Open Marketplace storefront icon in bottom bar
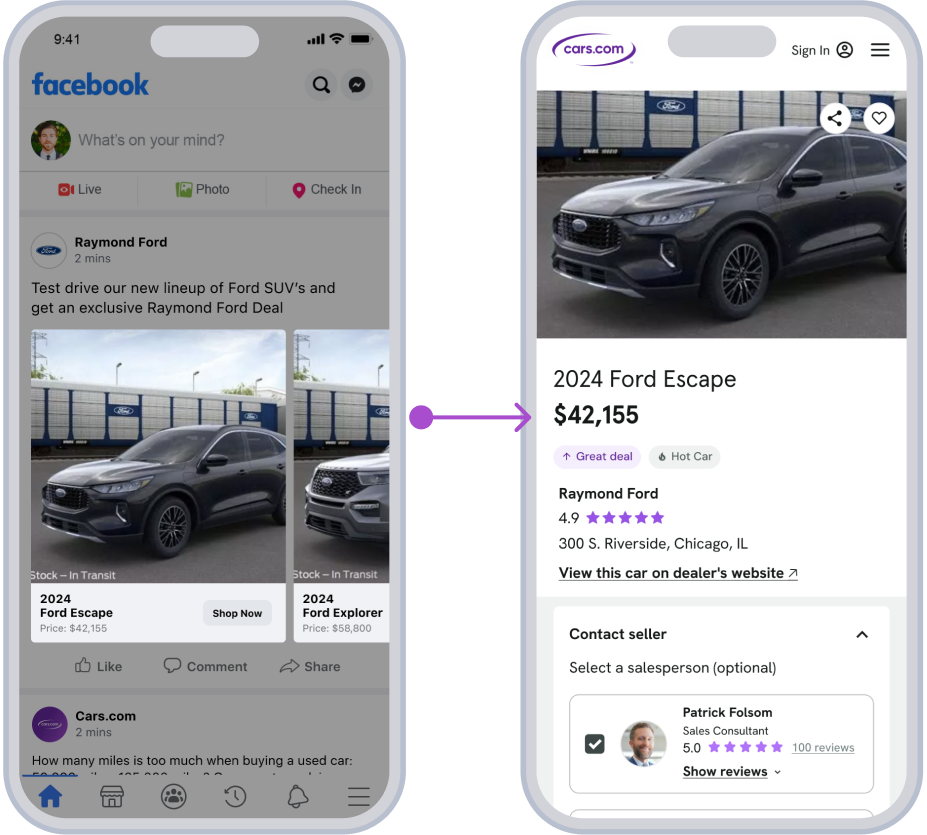The image size is (927, 835). [112, 797]
